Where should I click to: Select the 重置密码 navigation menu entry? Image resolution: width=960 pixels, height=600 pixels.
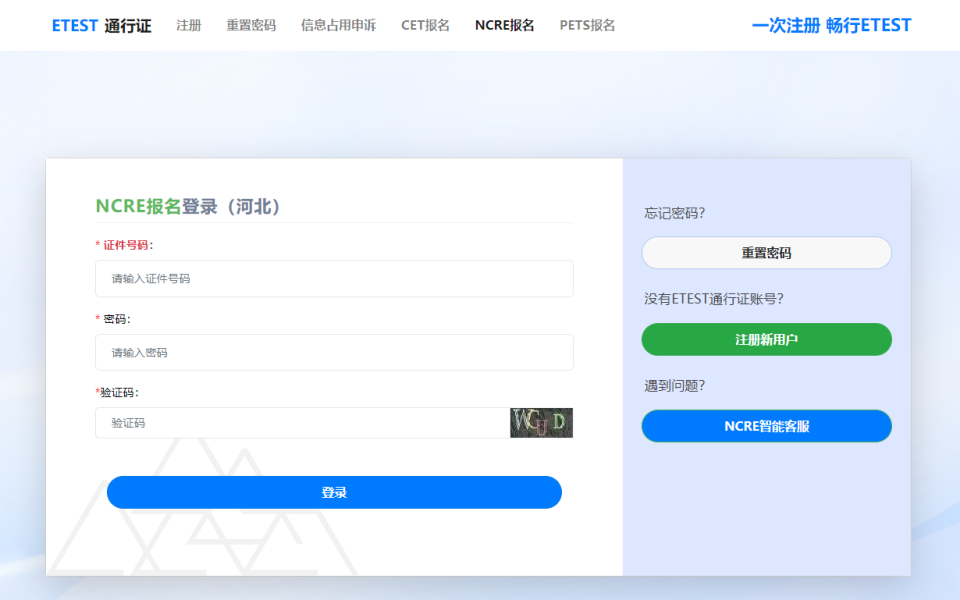(x=249, y=26)
